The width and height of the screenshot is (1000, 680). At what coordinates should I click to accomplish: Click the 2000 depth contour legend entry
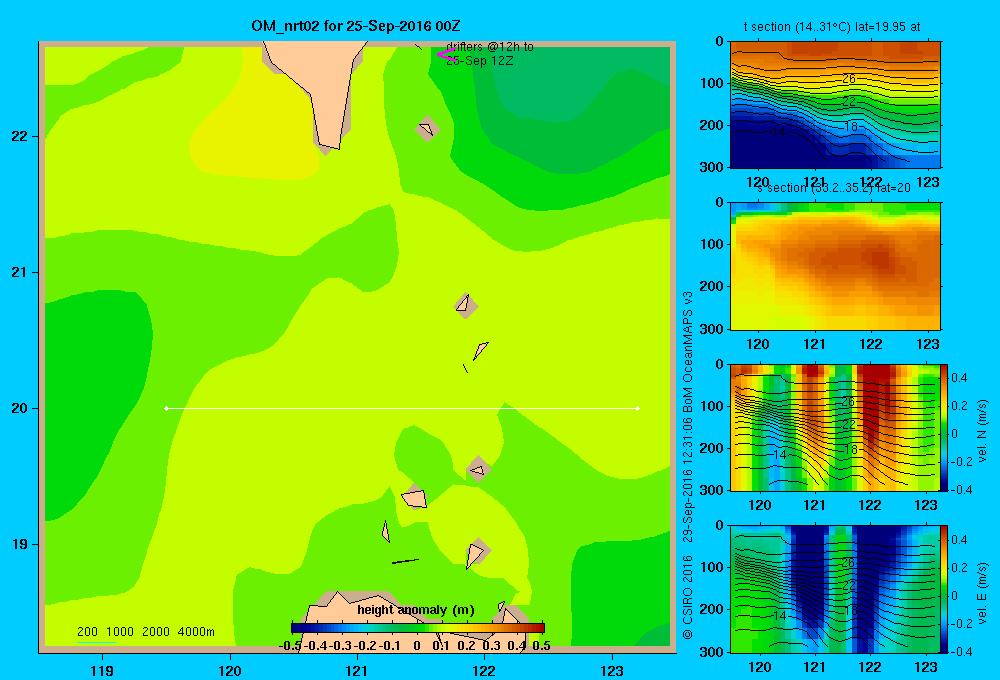(x=156, y=632)
